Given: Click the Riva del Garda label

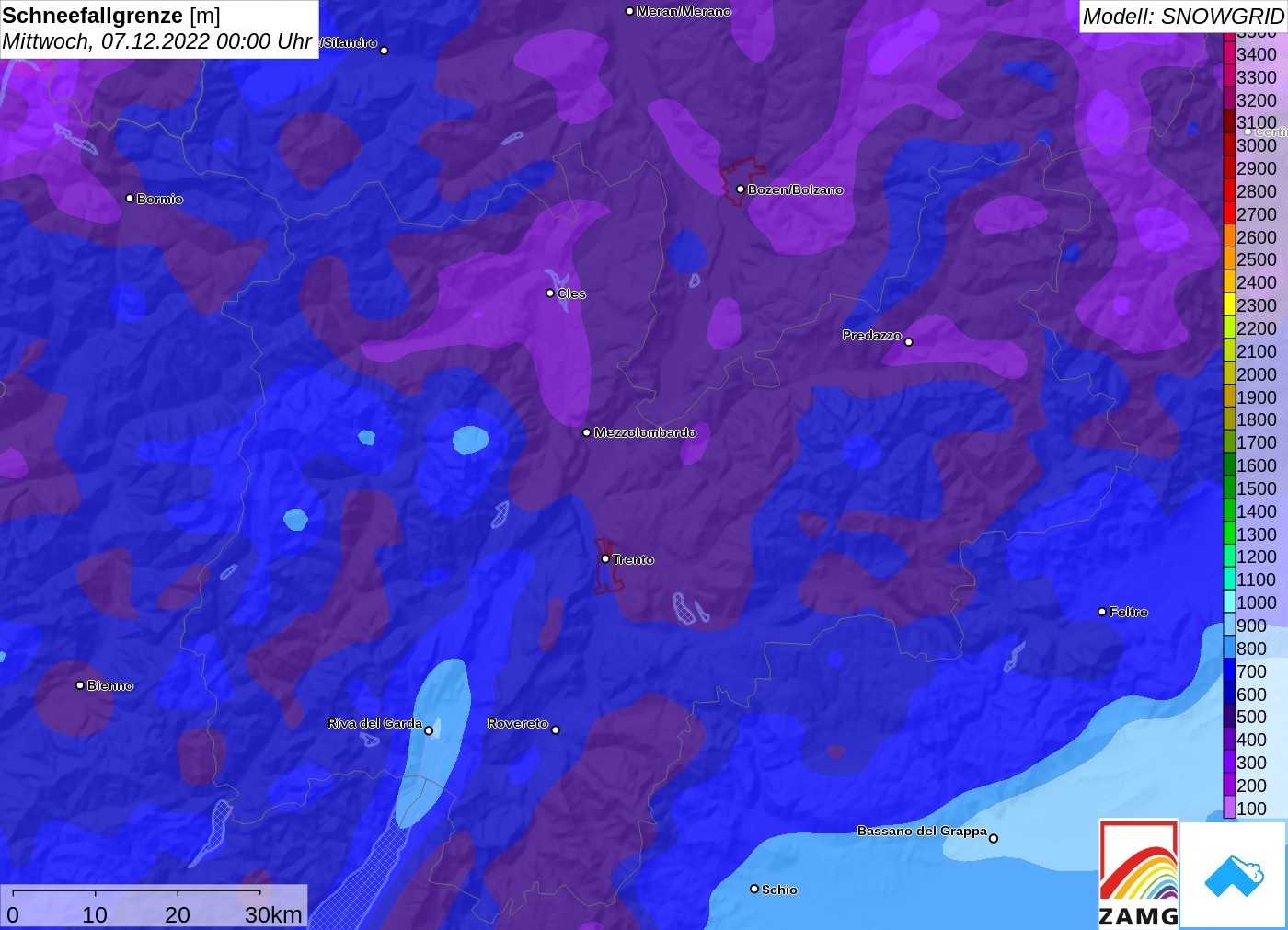Looking at the screenshot, I should (374, 723).
